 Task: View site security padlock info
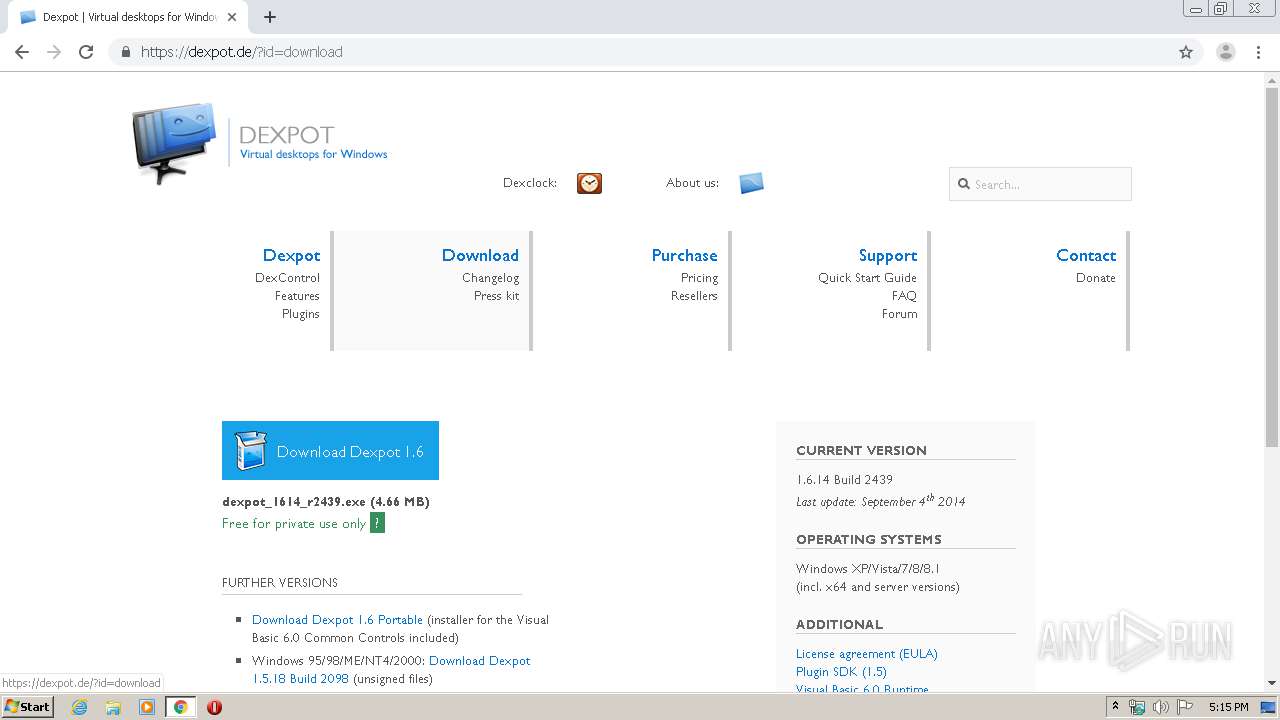point(125,52)
